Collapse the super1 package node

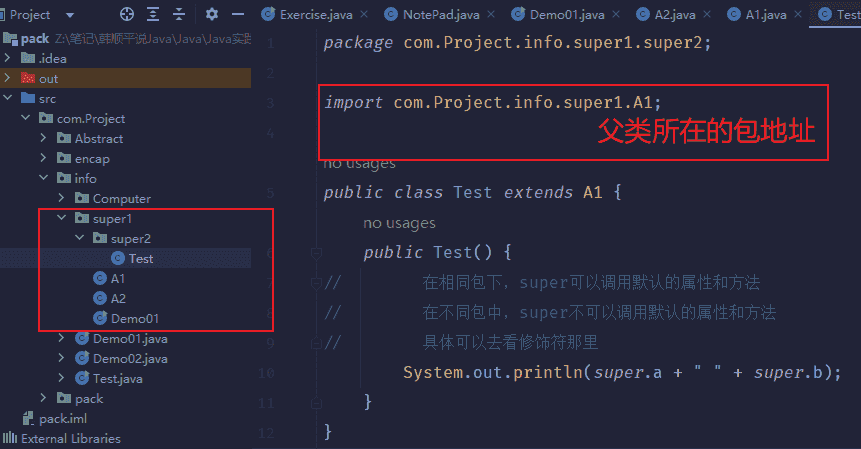pos(62,219)
